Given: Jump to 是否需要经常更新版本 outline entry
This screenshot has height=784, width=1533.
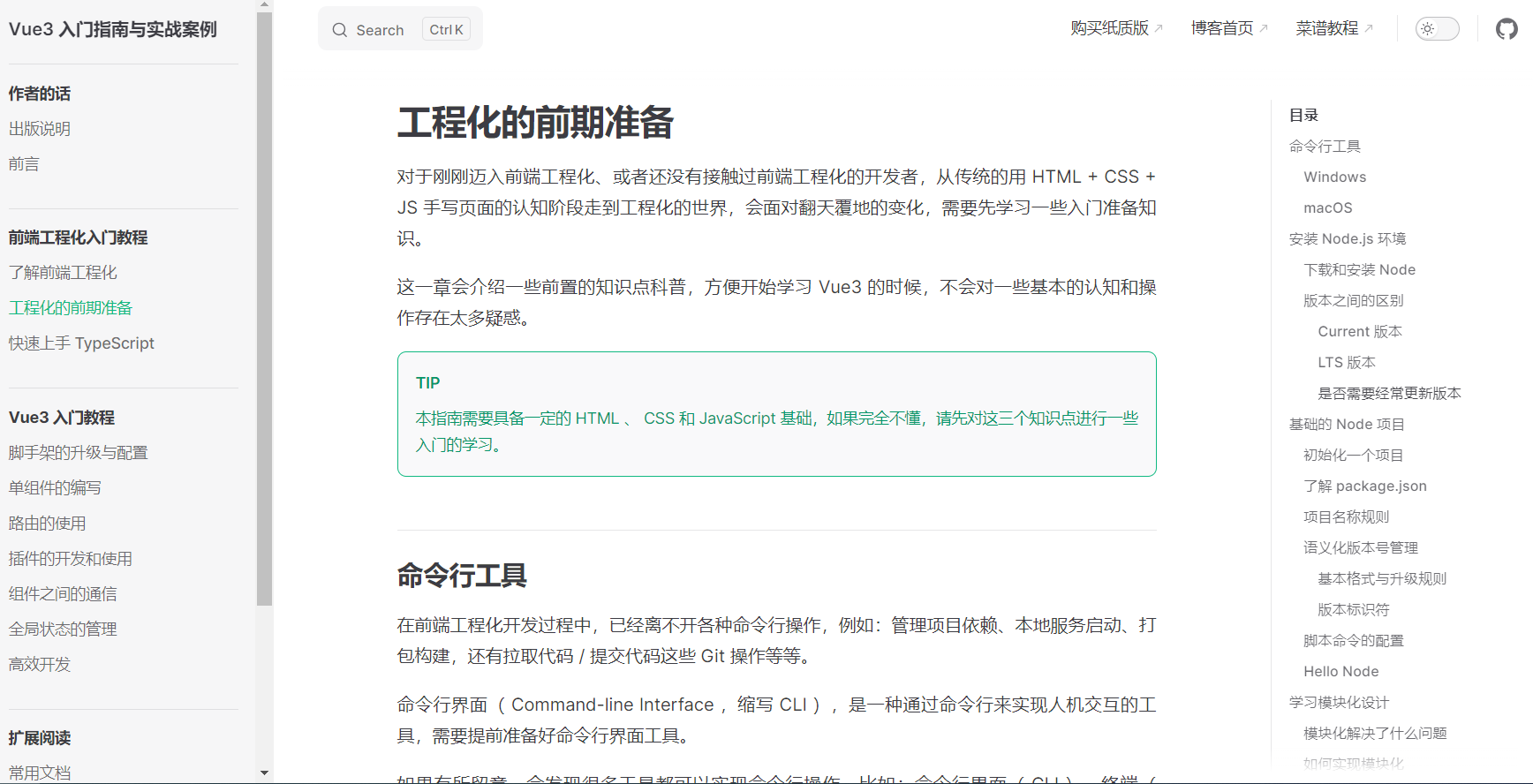Looking at the screenshot, I should pyautogui.click(x=1390, y=394).
